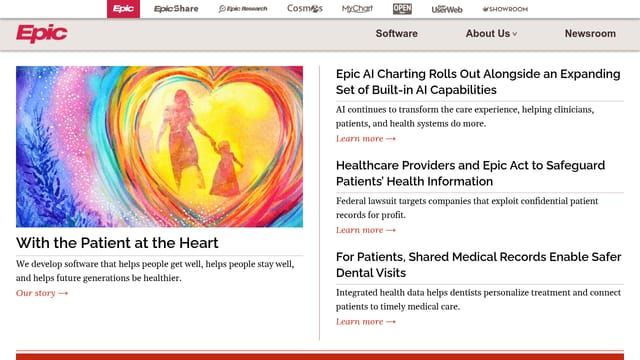Open the Software menu item
Image resolution: width=640 pixels, height=360 pixels.
click(x=396, y=33)
